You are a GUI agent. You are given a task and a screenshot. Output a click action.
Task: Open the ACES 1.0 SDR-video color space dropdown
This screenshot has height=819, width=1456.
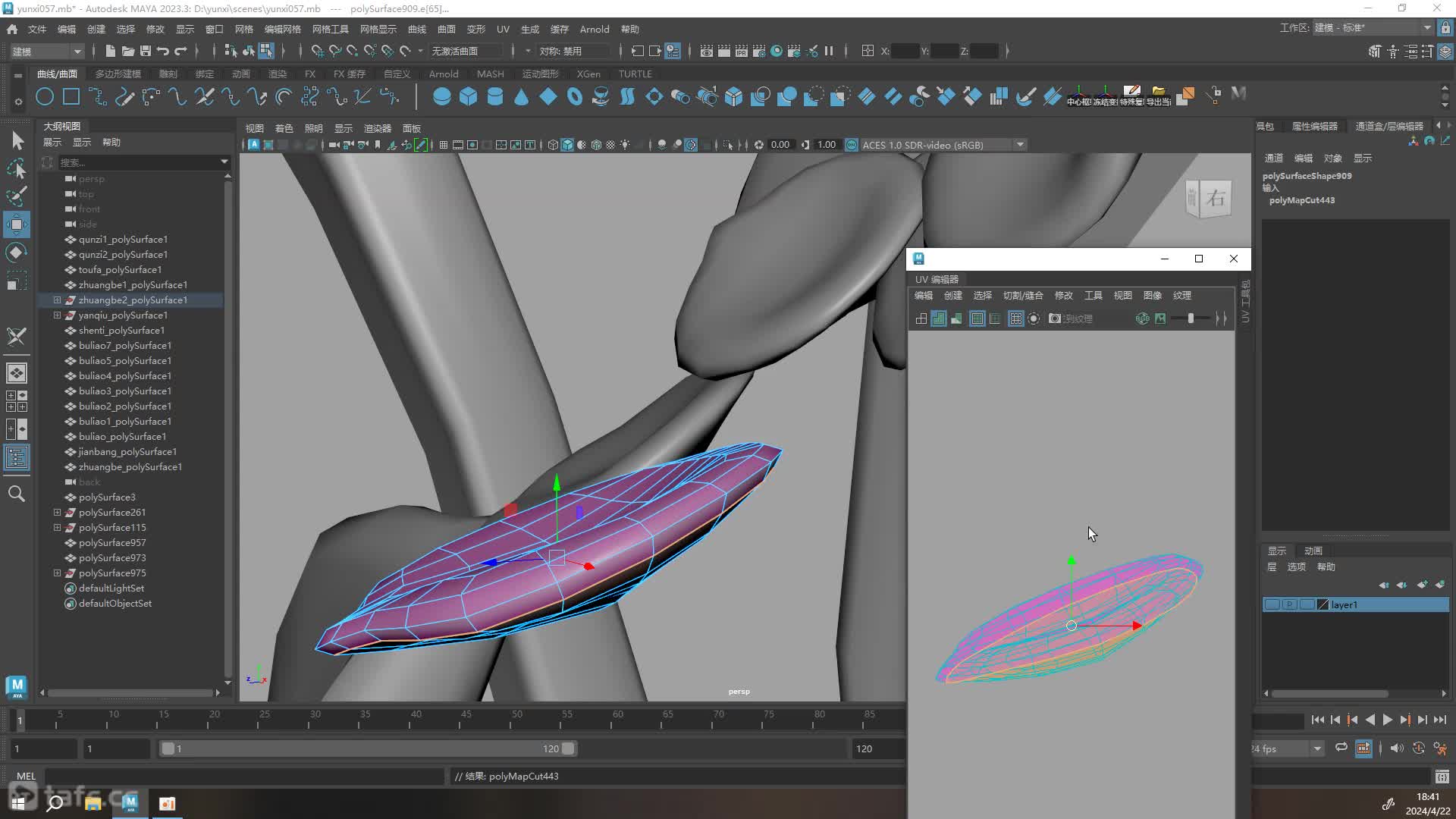click(x=943, y=145)
